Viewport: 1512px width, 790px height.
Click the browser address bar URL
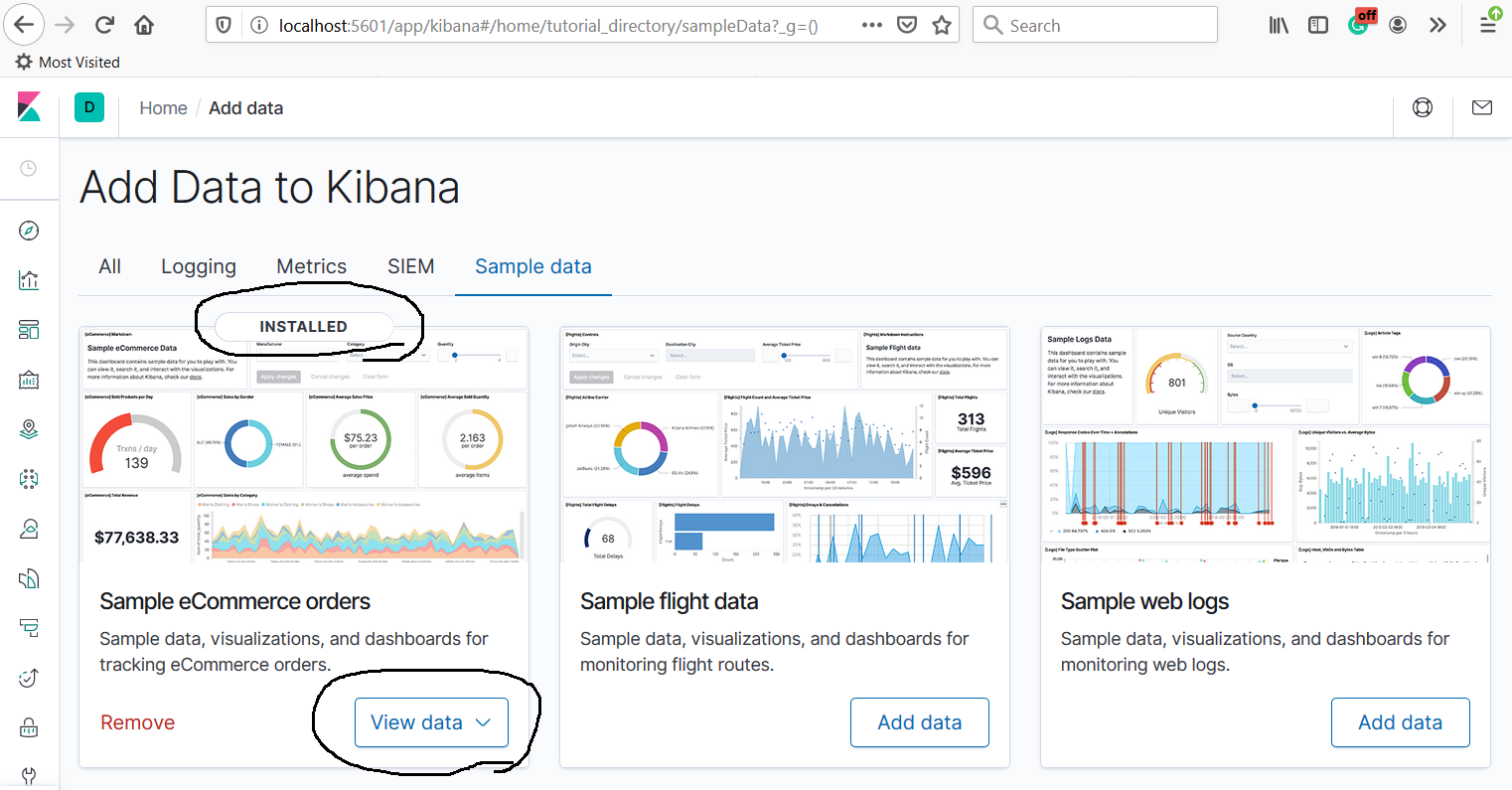point(548,25)
